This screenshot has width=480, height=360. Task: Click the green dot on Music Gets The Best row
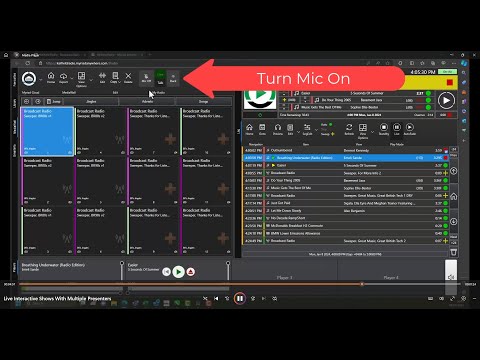coord(428,107)
